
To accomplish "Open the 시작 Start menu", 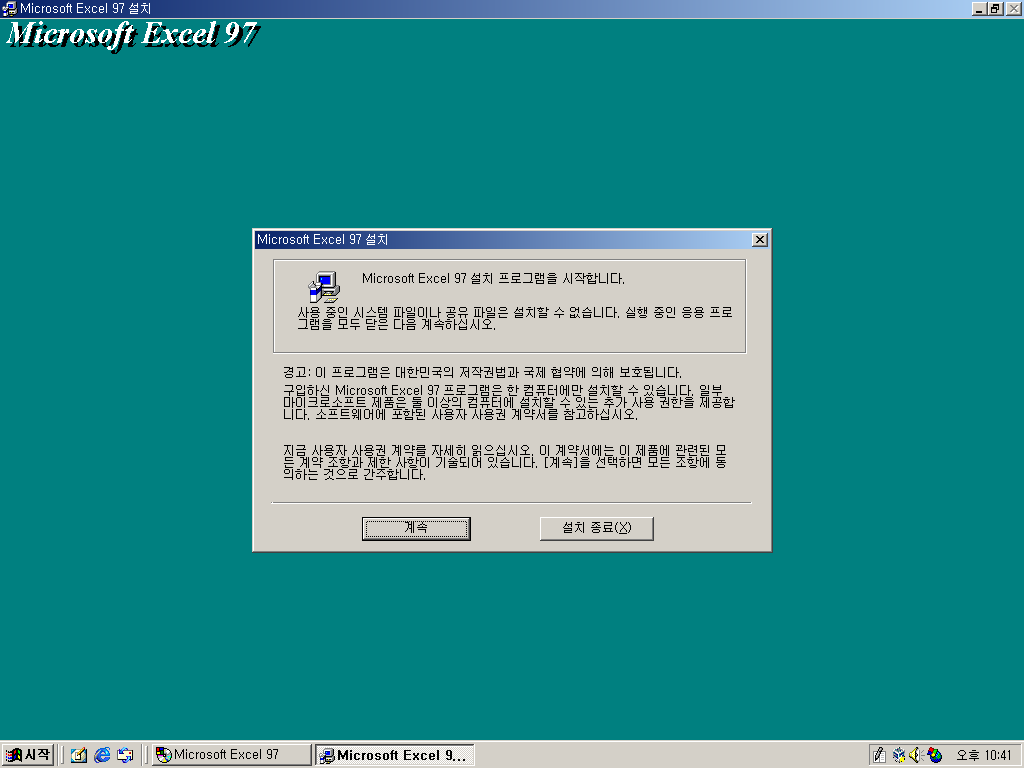I will click(x=27, y=755).
